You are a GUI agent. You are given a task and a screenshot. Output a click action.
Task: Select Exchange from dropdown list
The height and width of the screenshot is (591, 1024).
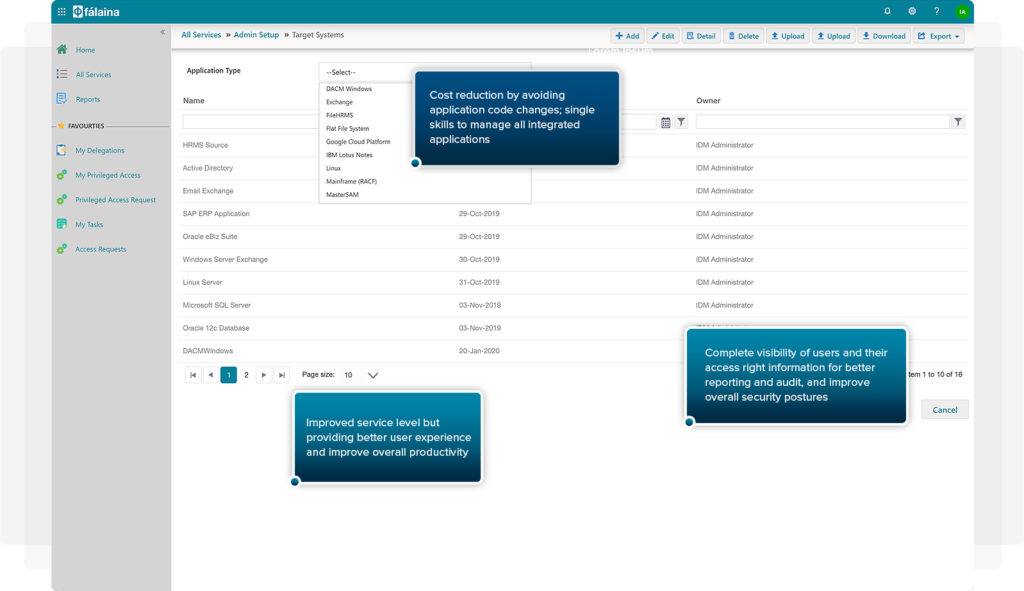340,102
